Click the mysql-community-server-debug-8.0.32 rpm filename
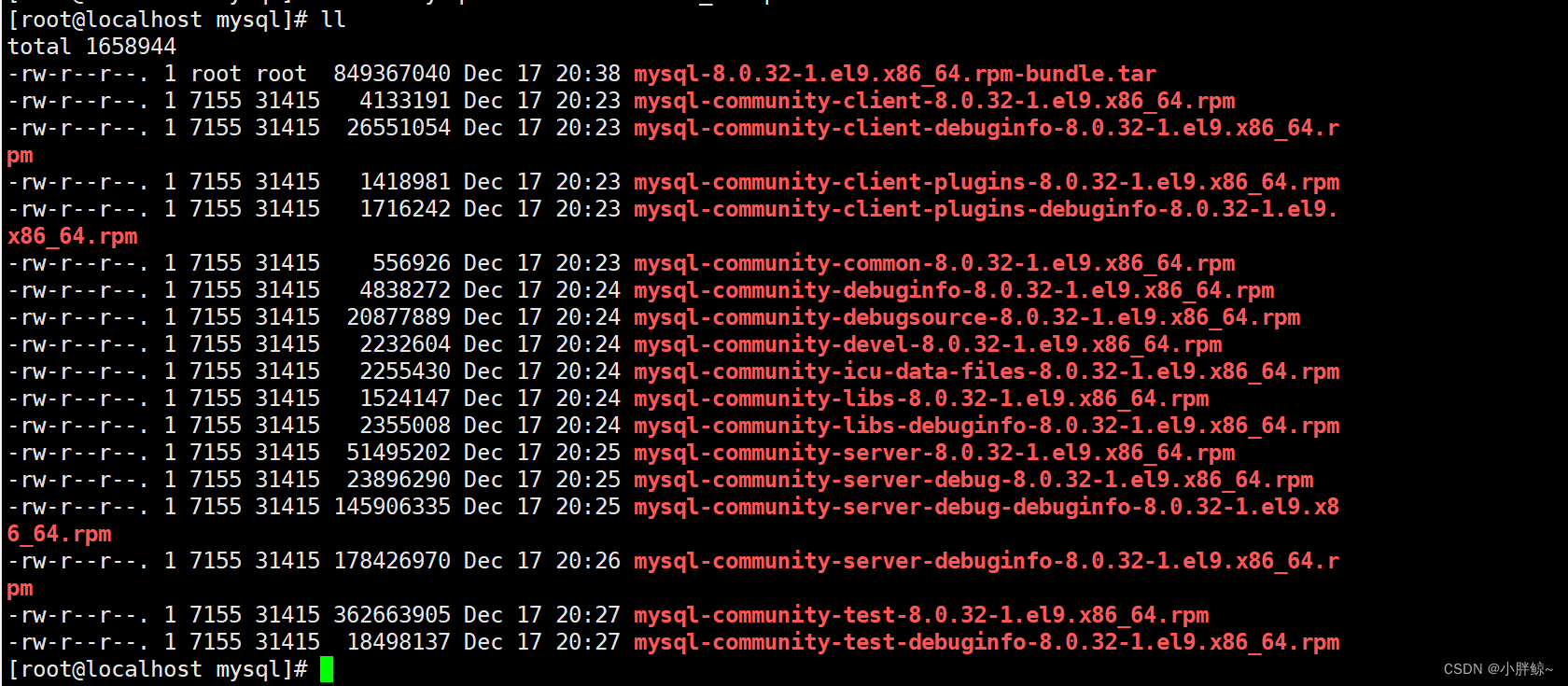Screen dimensions: 1568x686 pyautogui.click(x=973, y=480)
